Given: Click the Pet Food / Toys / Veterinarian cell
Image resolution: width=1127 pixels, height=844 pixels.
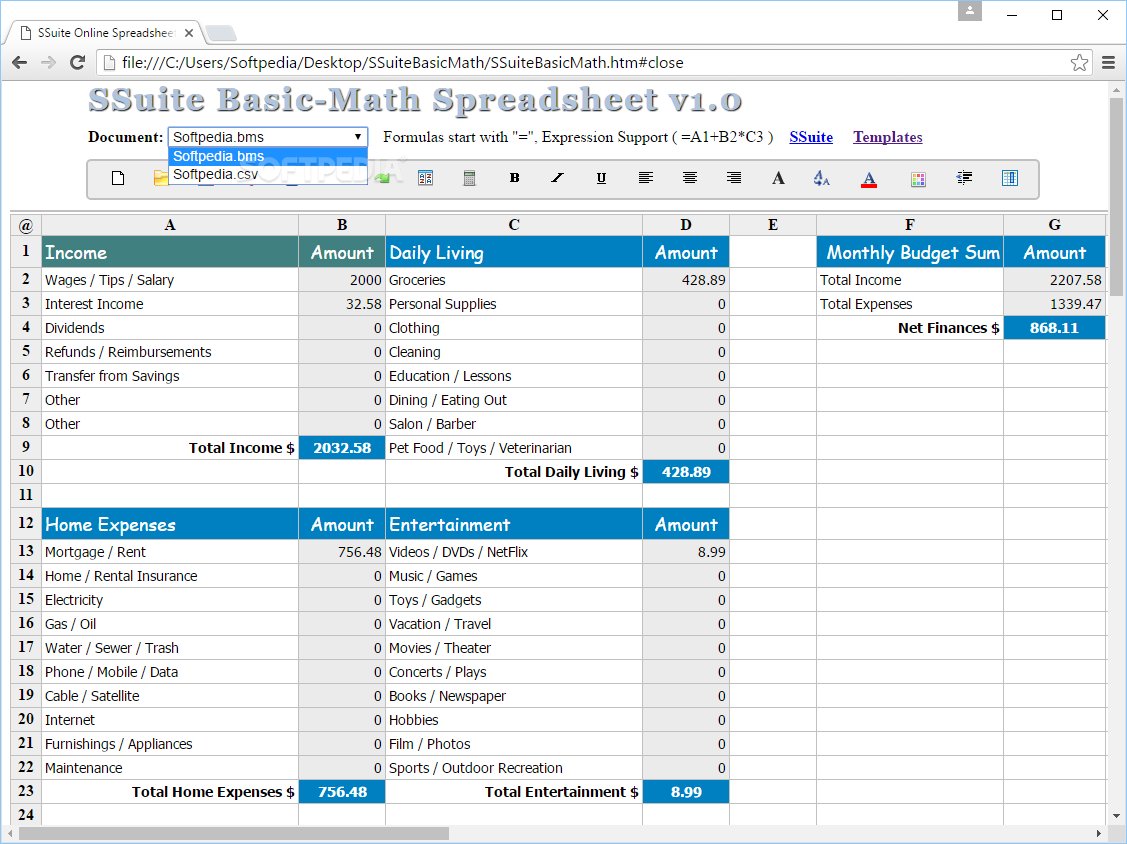Looking at the screenshot, I should click(514, 448).
